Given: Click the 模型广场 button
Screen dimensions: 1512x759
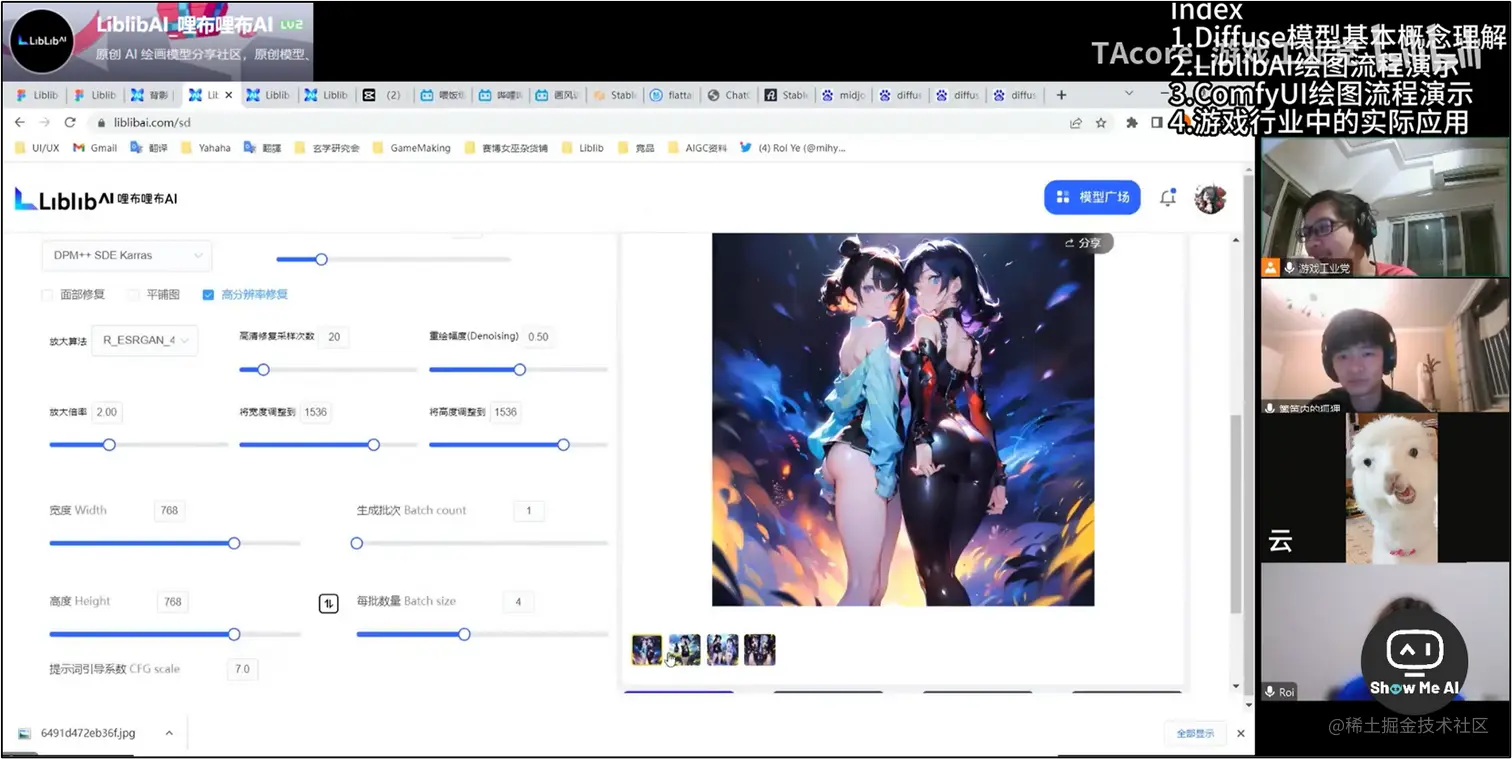Looking at the screenshot, I should [x=1092, y=197].
